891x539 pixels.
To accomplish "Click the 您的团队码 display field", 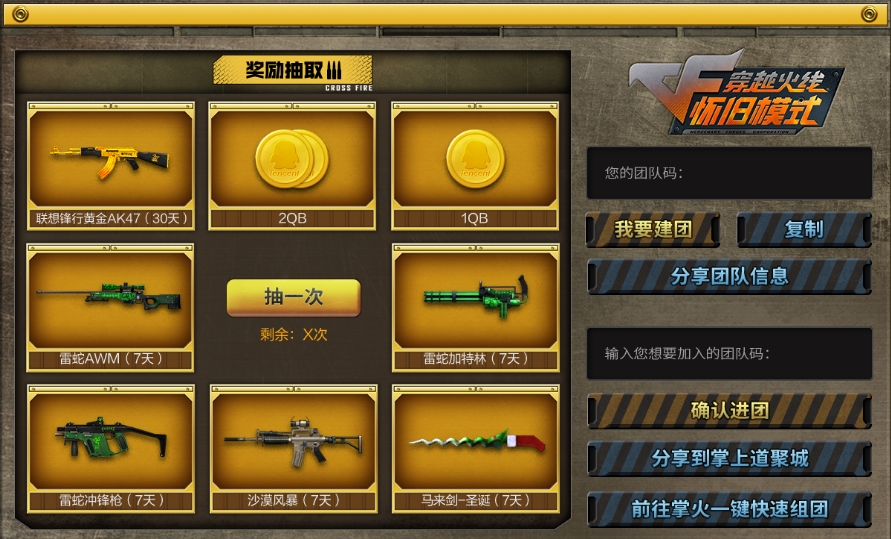I will [x=729, y=173].
